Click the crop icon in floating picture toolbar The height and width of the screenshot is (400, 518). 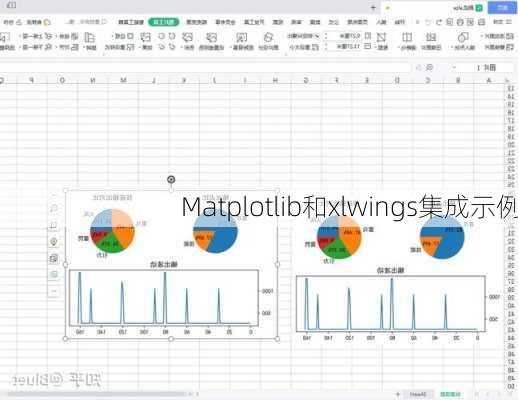(54, 225)
